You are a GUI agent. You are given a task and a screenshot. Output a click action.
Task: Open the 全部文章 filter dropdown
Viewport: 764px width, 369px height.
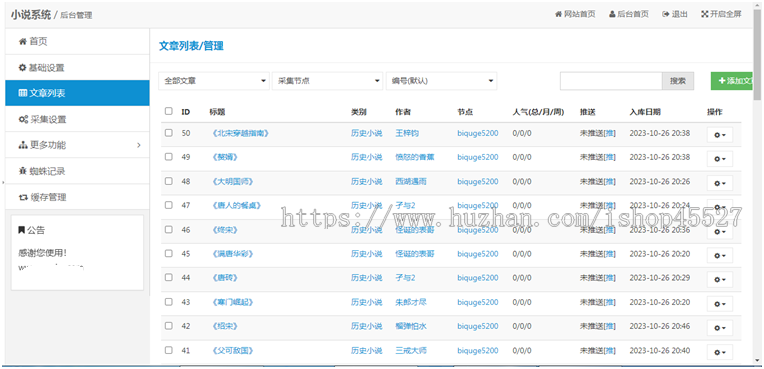214,81
